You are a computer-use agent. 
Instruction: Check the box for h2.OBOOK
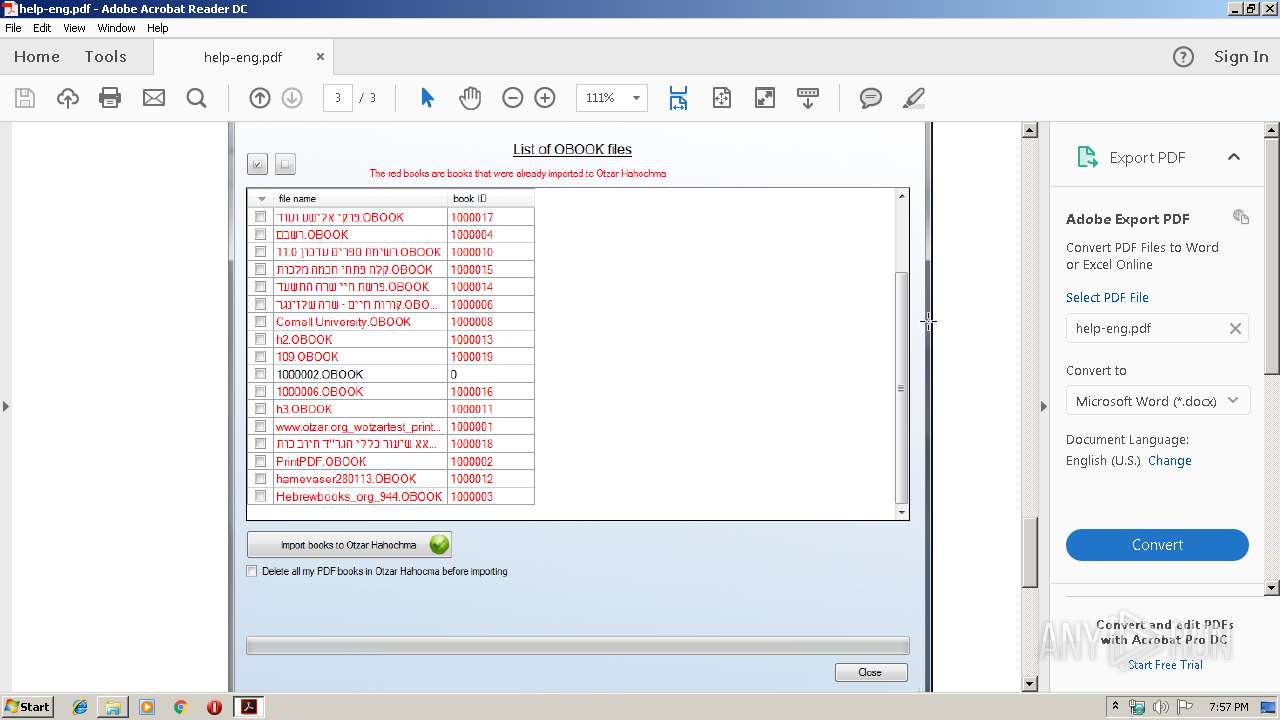pyautogui.click(x=261, y=339)
